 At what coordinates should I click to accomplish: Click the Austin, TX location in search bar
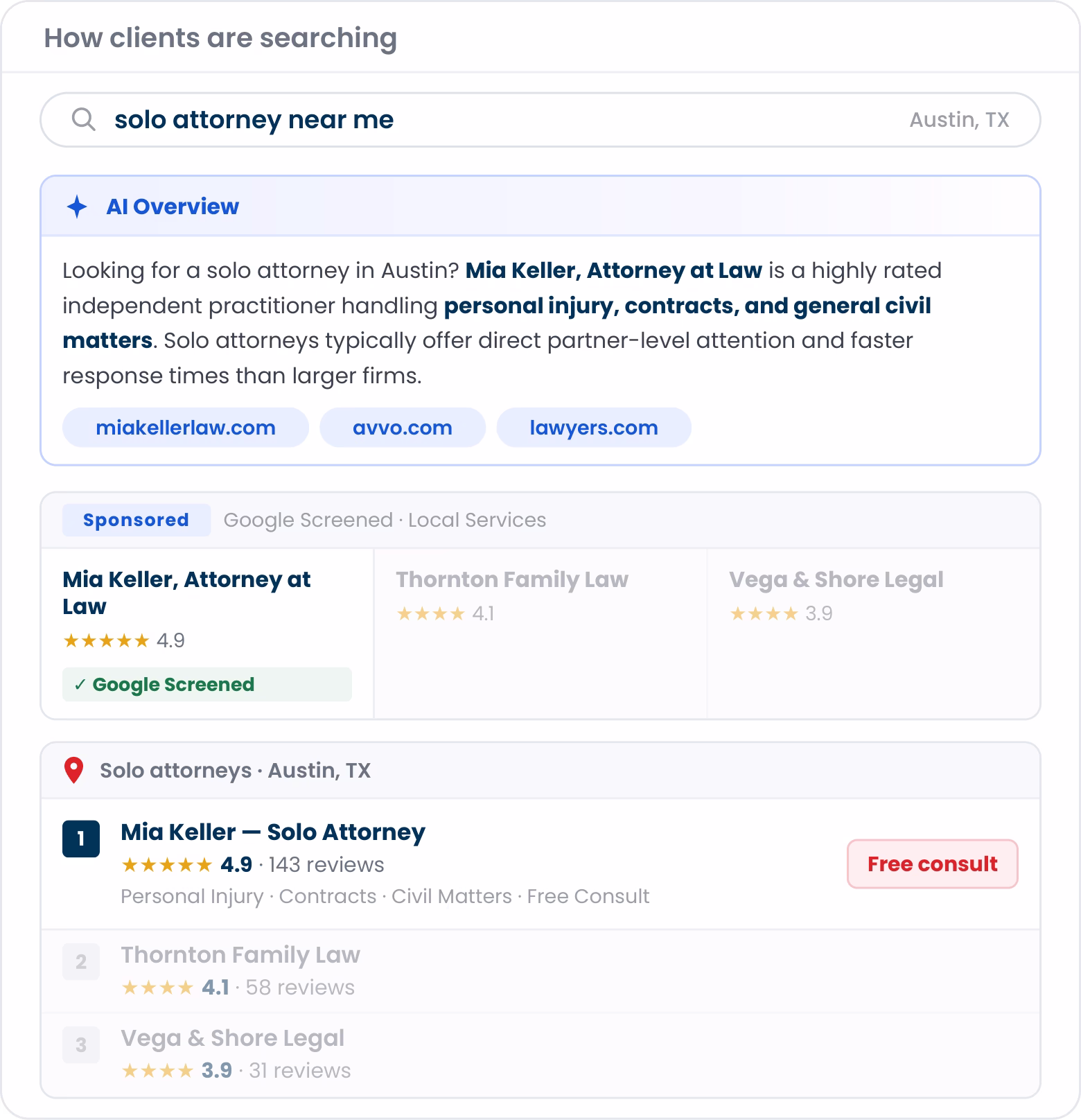[x=959, y=120]
